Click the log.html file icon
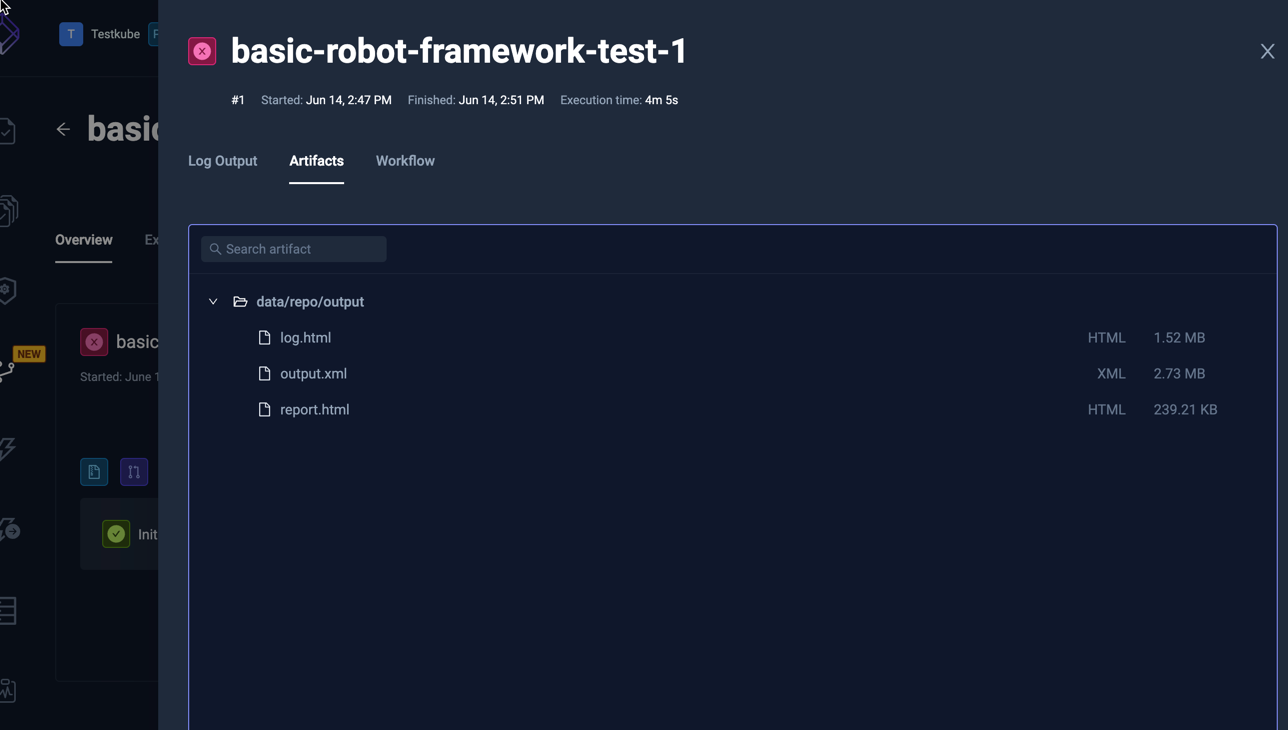Image resolution: width=1288 pixels, height=730 pixels. [x=264, y=337]
